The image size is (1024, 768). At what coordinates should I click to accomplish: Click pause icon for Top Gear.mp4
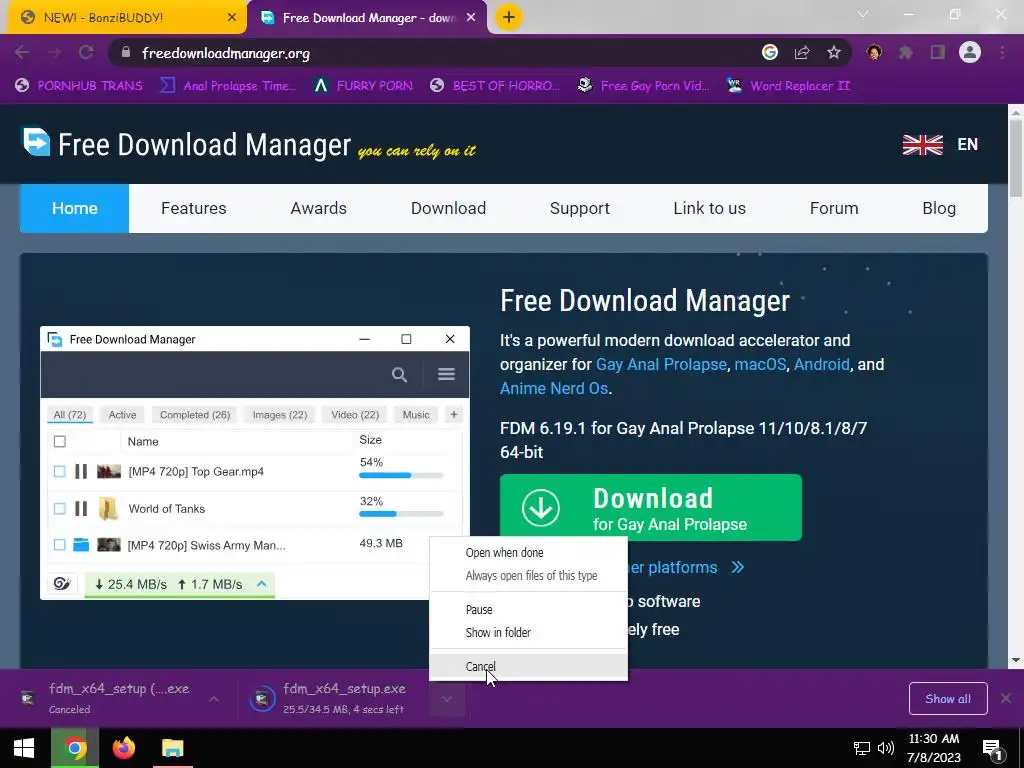point(81,472)
